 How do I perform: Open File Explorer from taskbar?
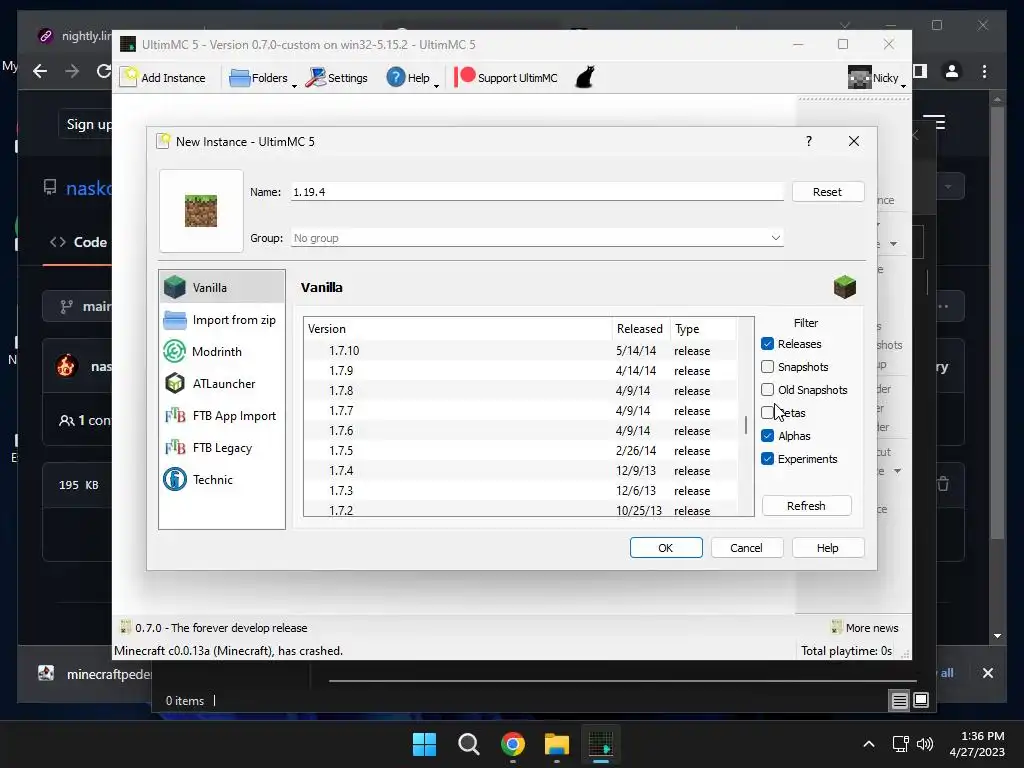[556, 744]
